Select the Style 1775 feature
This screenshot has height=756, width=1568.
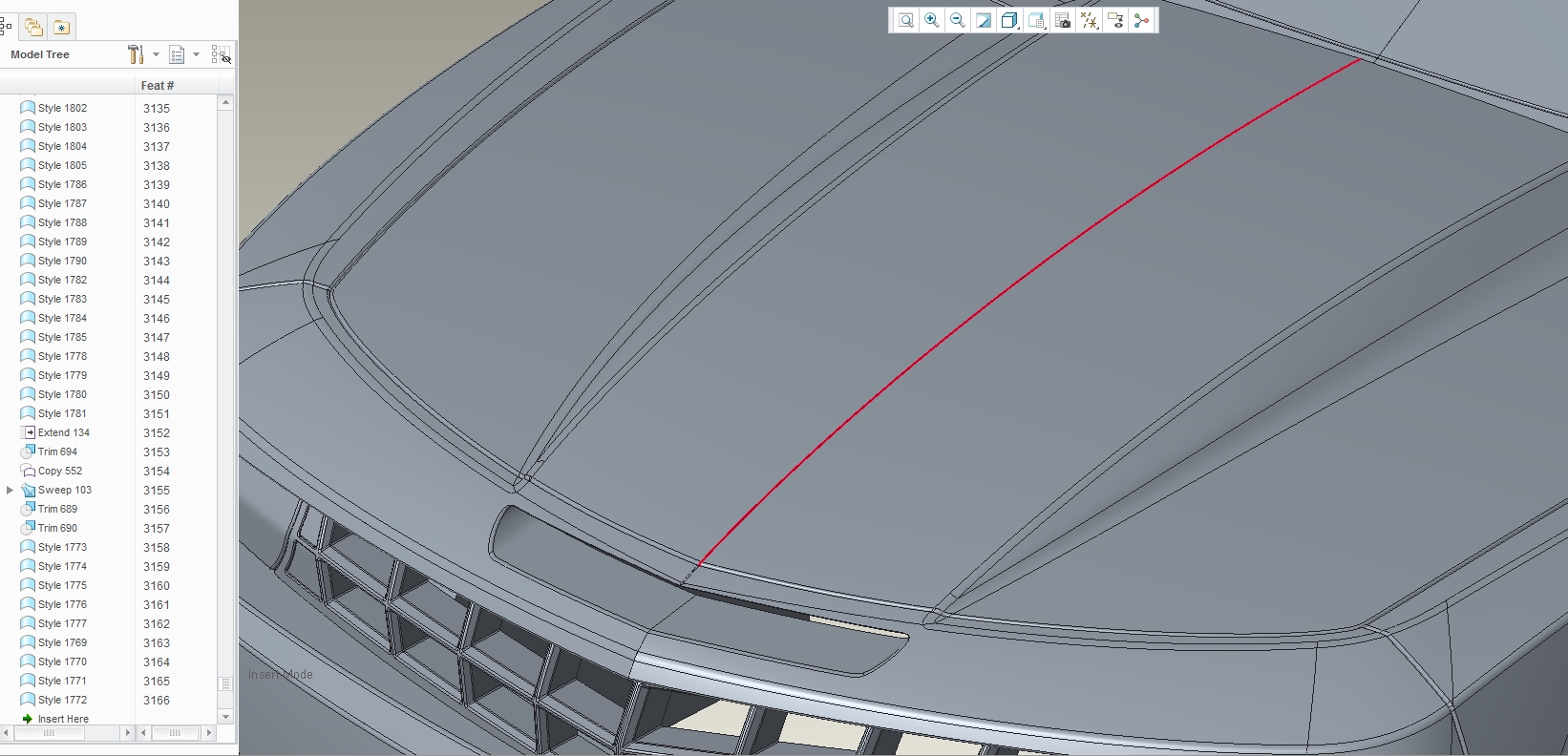(x=62, y=585)
